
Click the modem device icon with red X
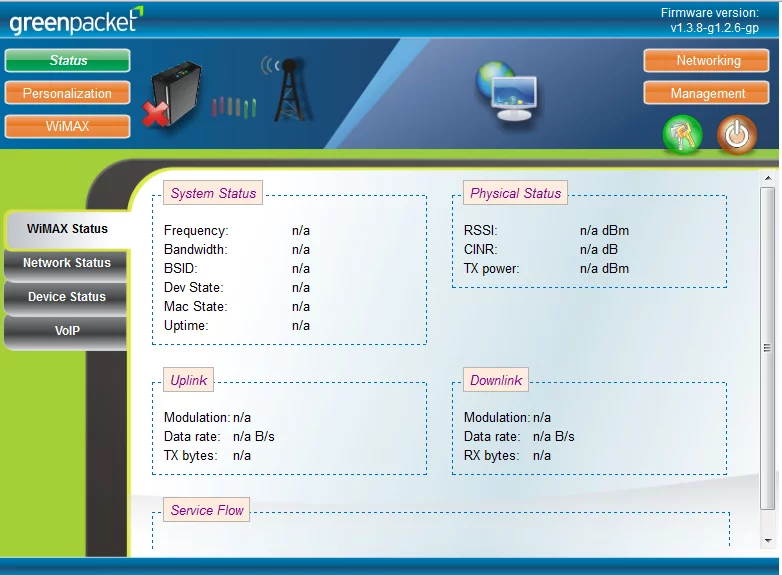pos(172,94)
